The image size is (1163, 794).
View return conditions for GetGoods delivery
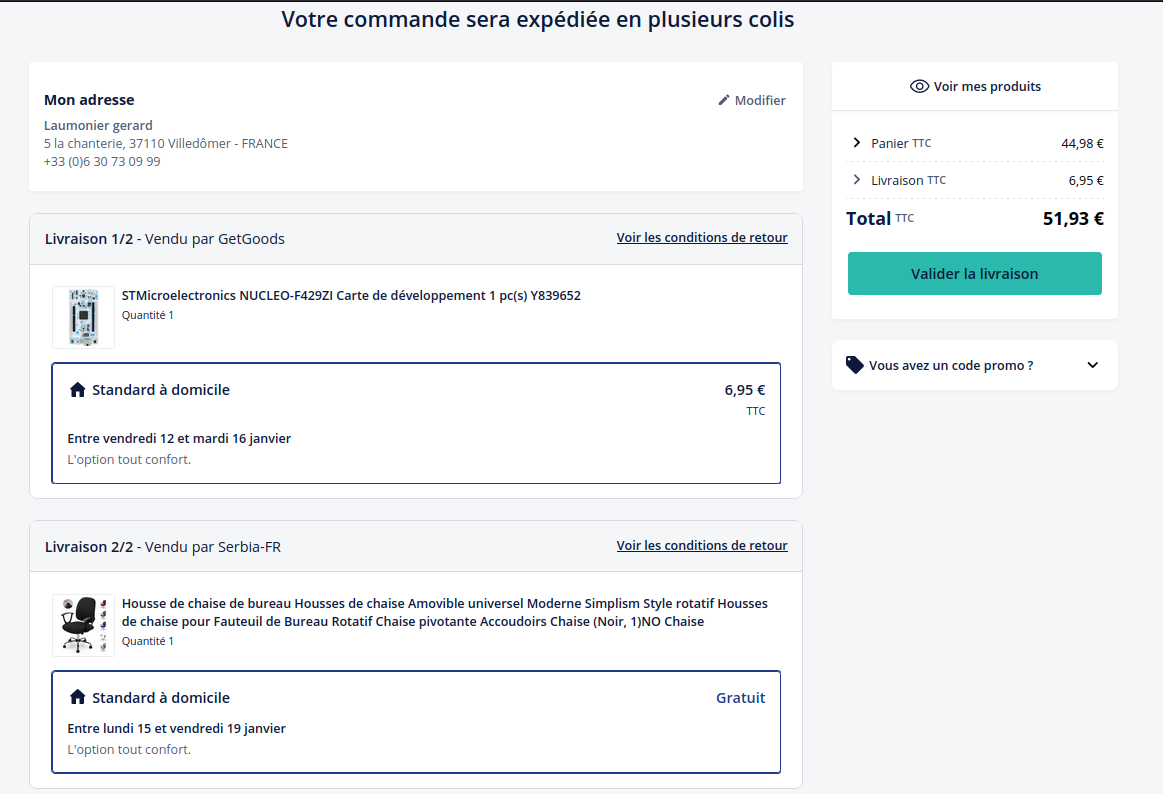(x=701, y=238)
